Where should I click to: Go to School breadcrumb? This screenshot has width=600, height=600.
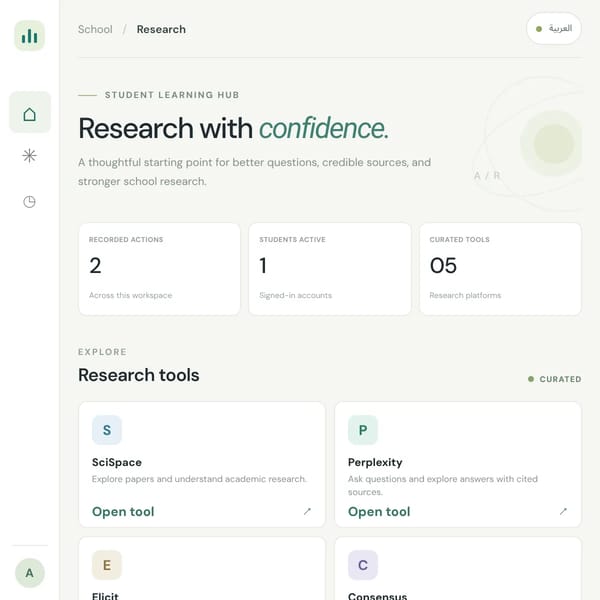95,29
